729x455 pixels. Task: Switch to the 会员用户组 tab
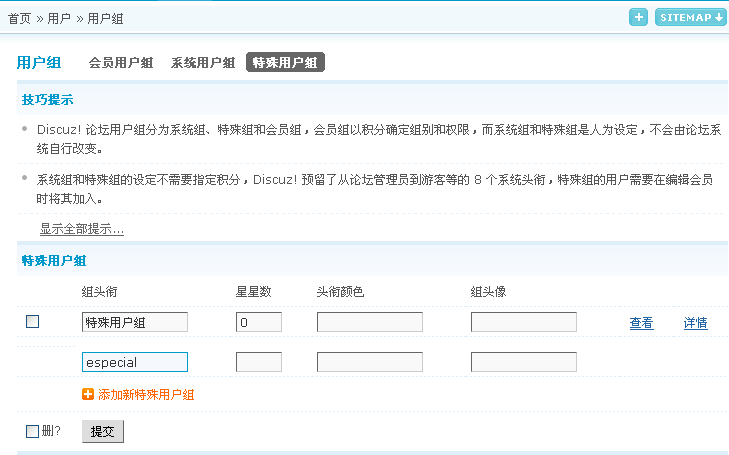click(121, 62)
